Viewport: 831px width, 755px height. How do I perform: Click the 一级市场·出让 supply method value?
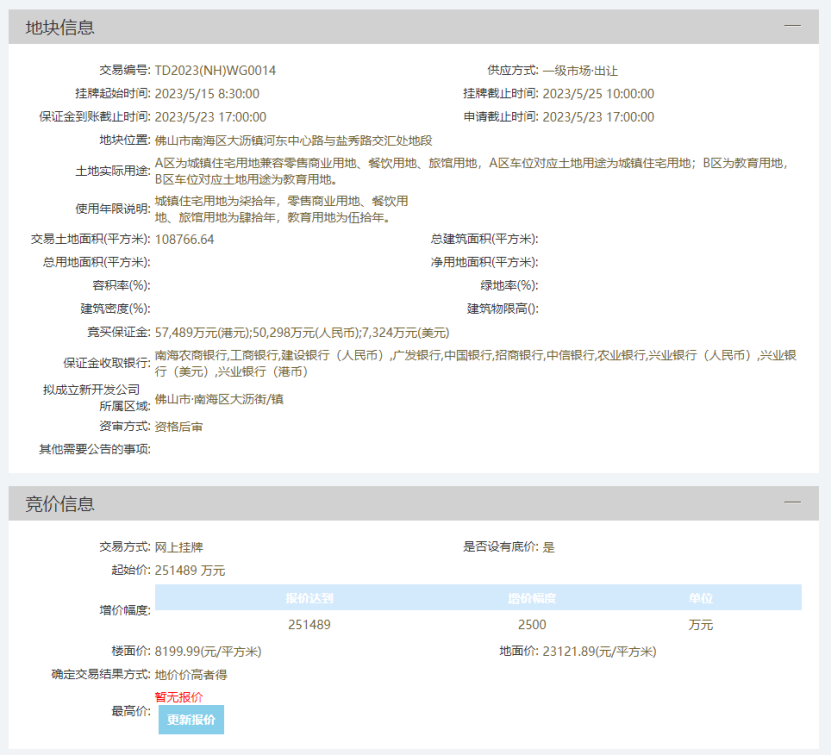click(580, 70)
